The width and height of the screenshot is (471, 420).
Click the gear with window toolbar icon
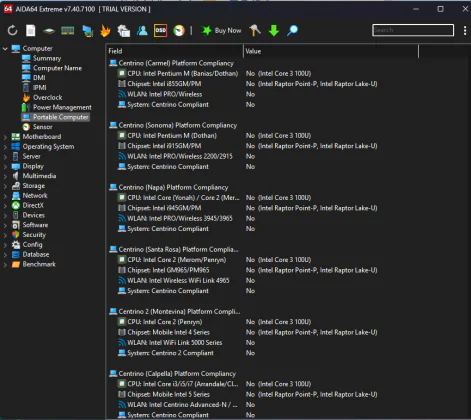(124, 31)
